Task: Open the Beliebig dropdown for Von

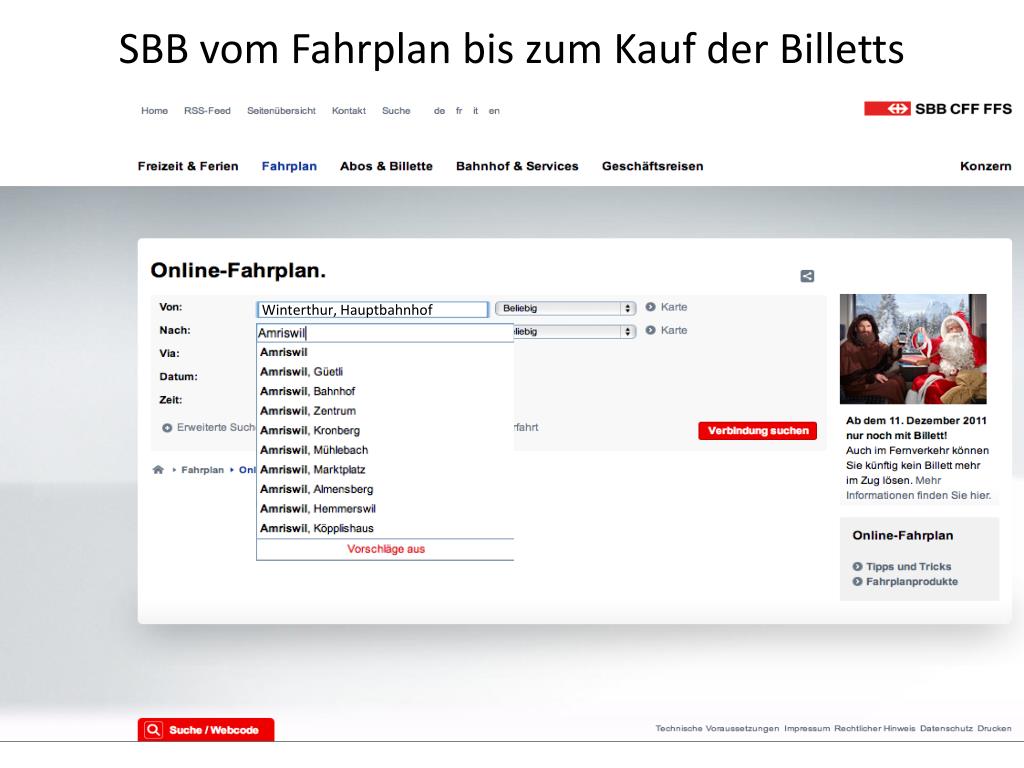Action: coord(565,308)
